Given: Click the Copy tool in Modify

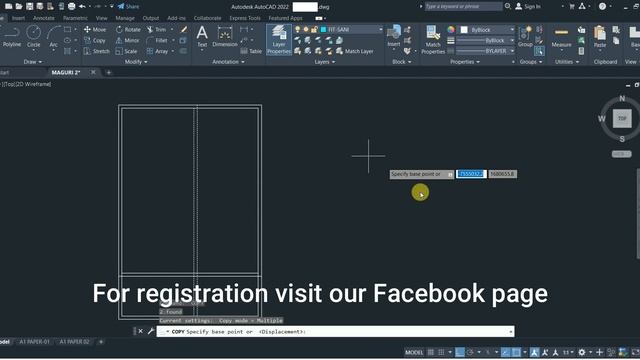Looking at the screenshot, I should (95, 40).
